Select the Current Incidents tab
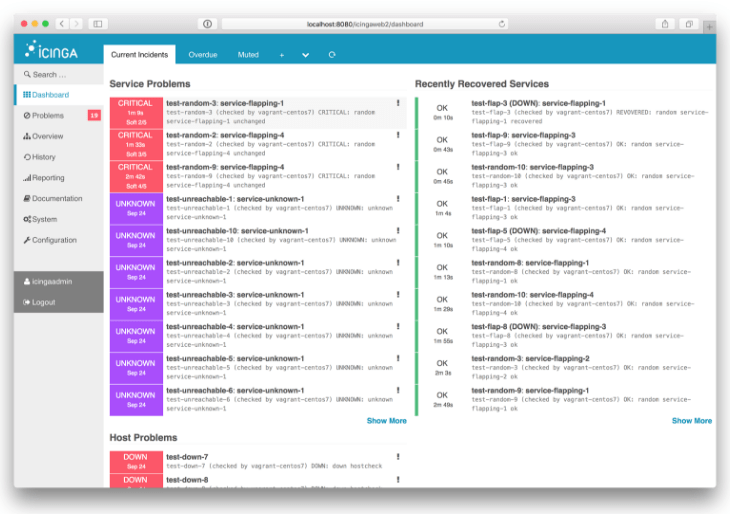The height and width of the screenshot is (514, 730). click(139, 55)
